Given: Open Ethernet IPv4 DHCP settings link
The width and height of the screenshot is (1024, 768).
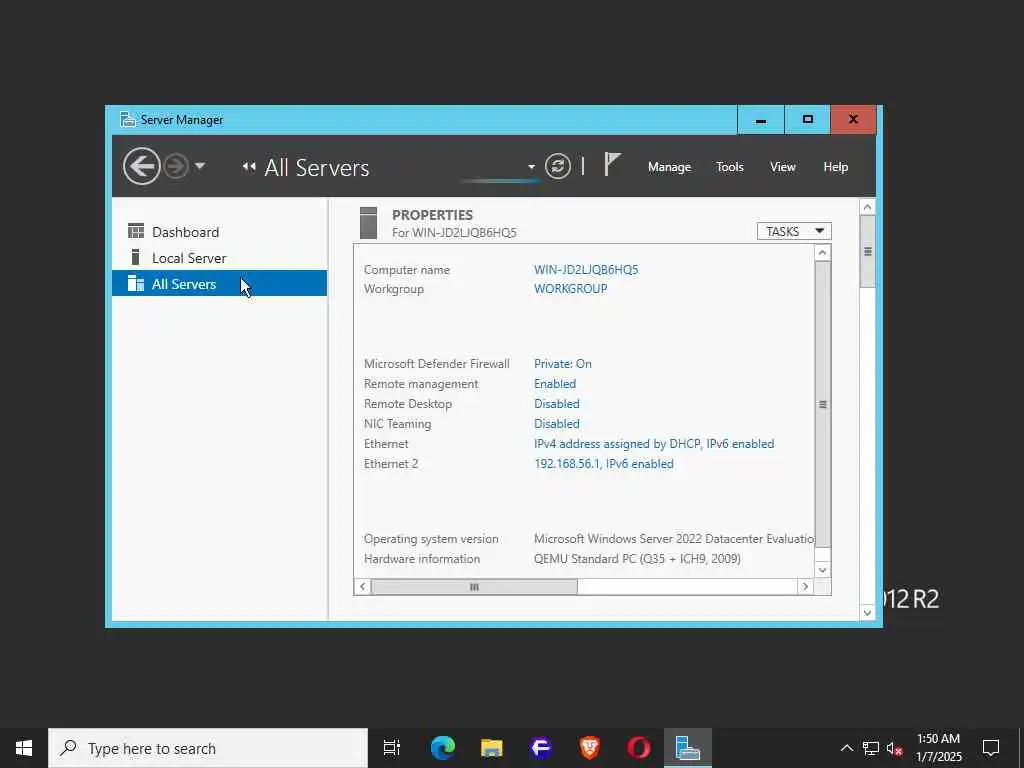Looking at the screenshot, I should coord(654,444).
